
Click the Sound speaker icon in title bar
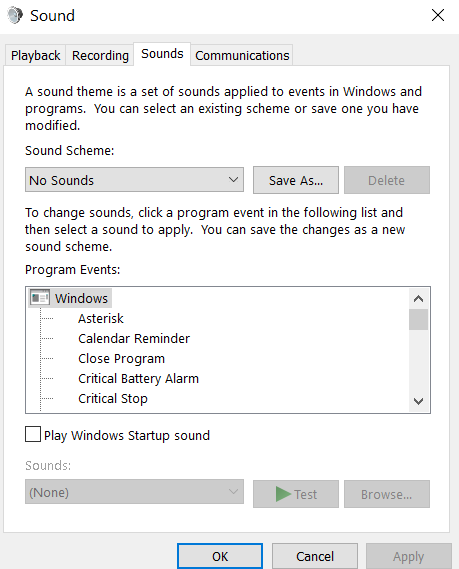[x=15, y=16]
